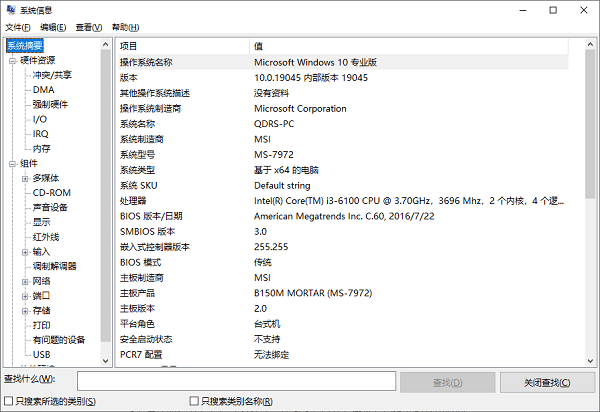
Task: Expand the 网络 tree node
Action: coord(24,281)
